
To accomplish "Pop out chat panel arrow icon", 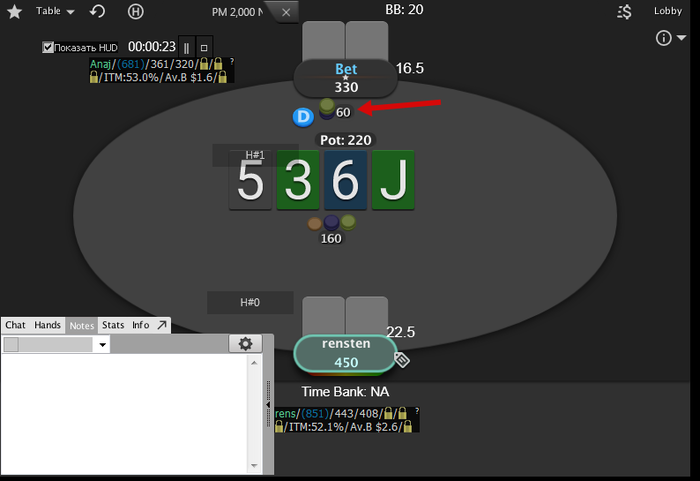I will click(162, 325).
